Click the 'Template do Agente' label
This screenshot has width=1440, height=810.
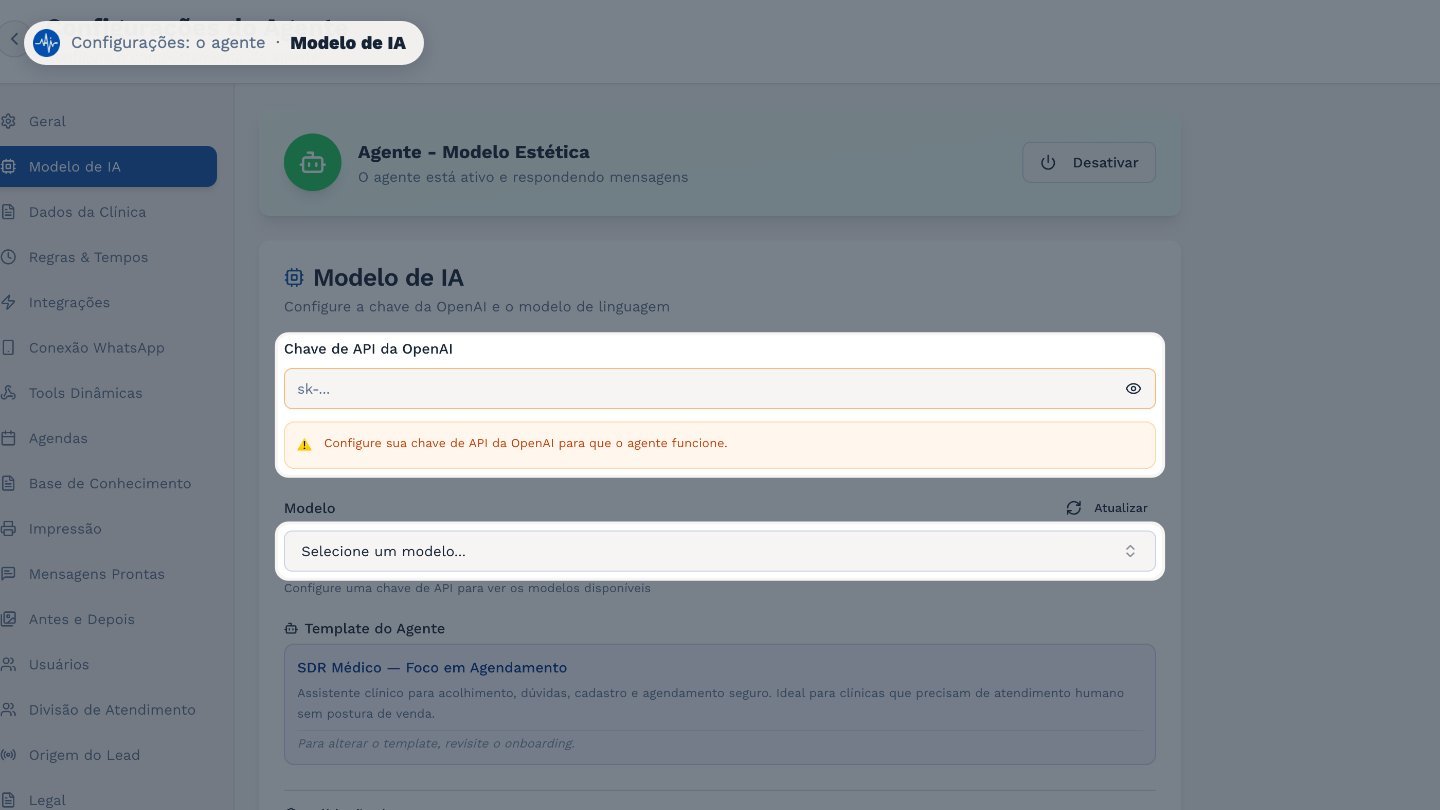[375, 629]
